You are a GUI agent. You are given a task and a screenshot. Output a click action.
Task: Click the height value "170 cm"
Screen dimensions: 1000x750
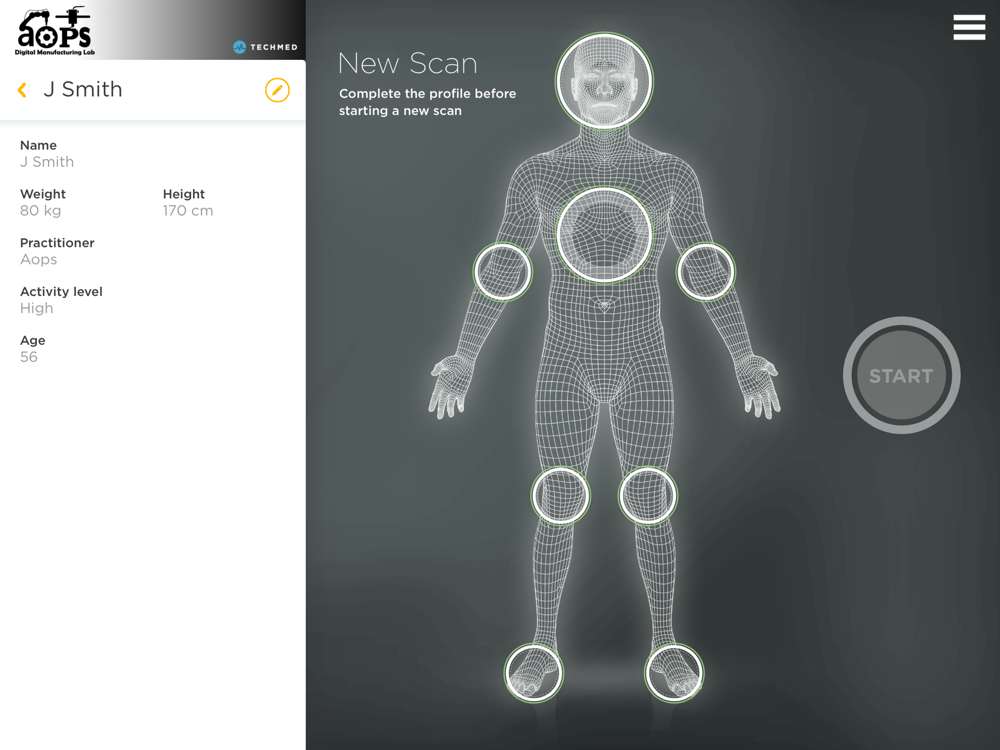(188, 210)
